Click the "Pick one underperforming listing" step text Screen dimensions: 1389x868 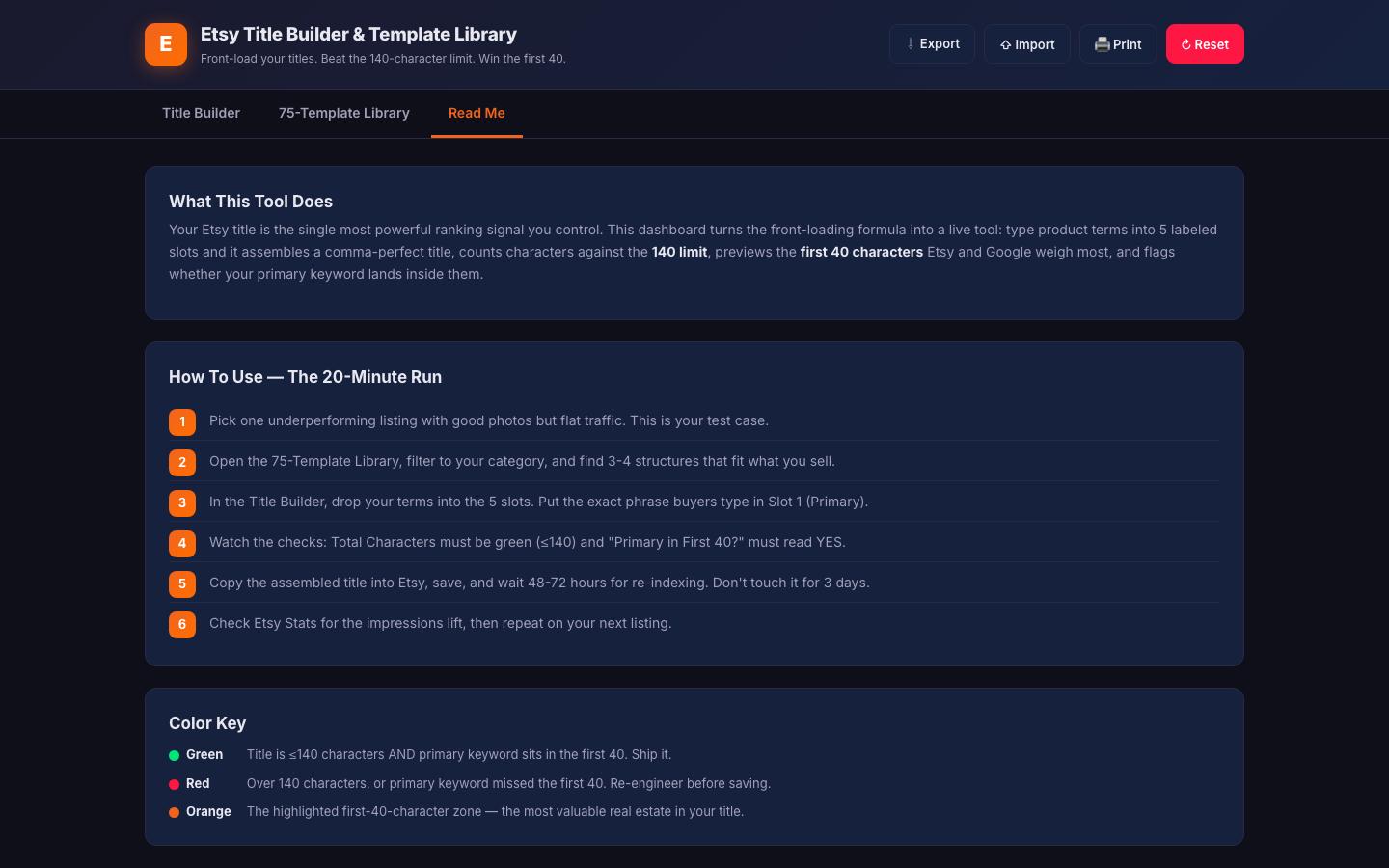[x=489, y=420]
